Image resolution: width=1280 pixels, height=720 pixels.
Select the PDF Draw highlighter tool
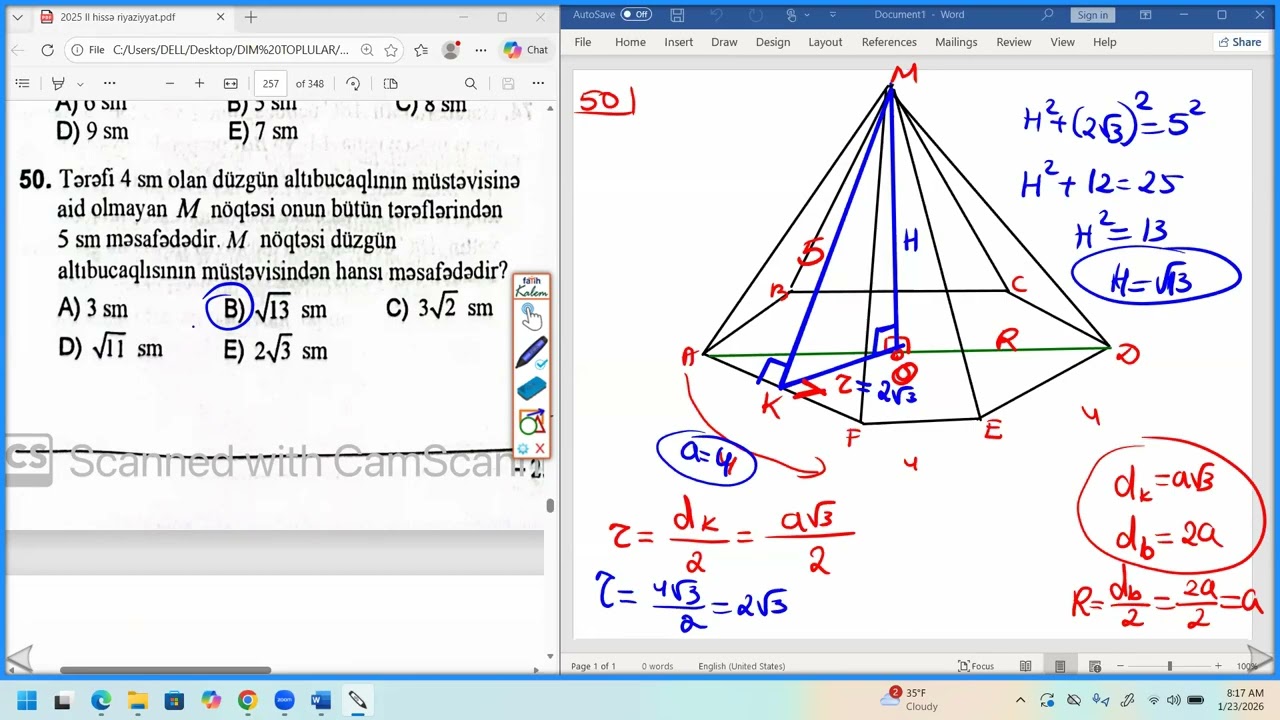58,84
